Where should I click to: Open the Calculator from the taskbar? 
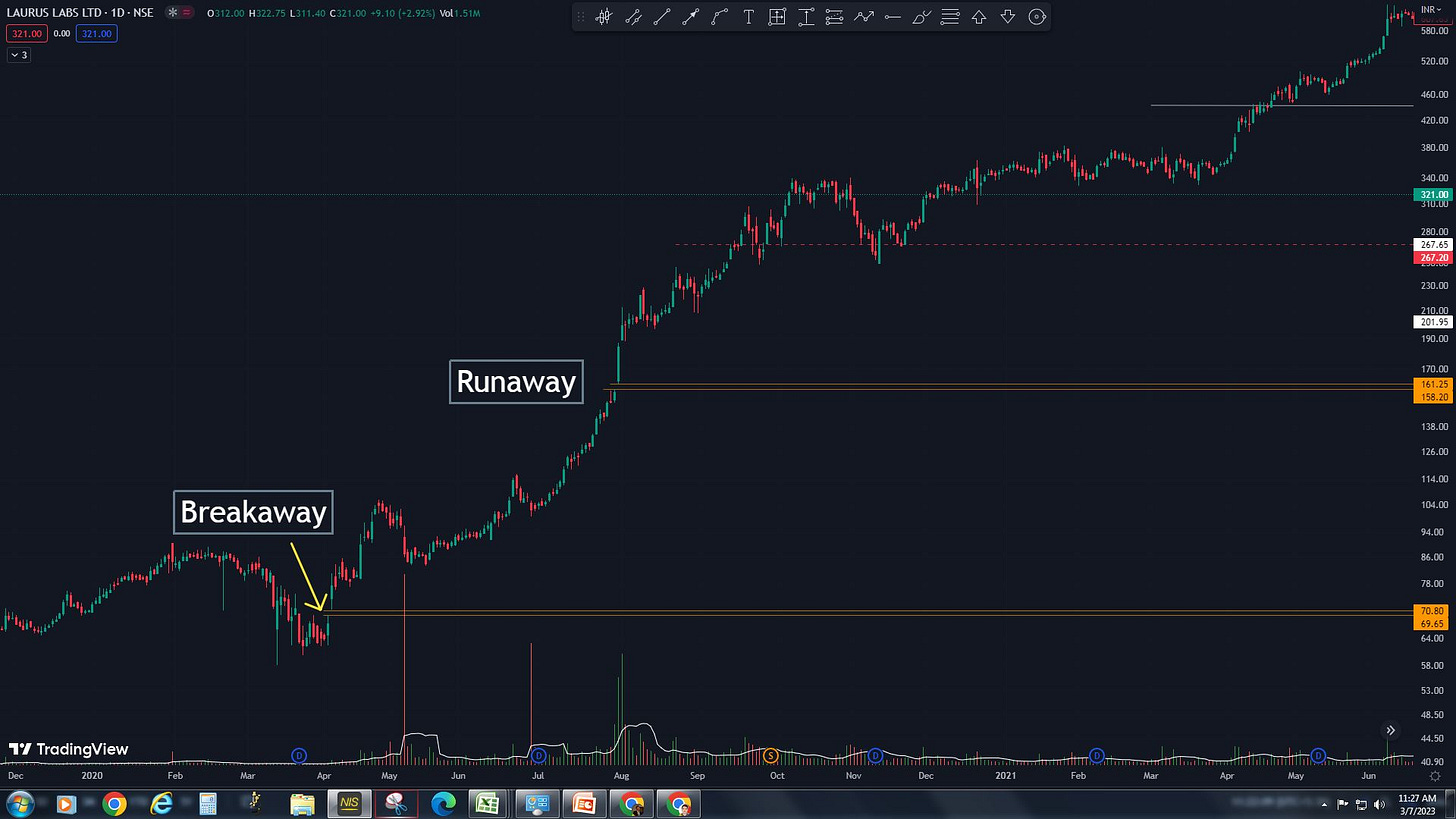(208, 804)
